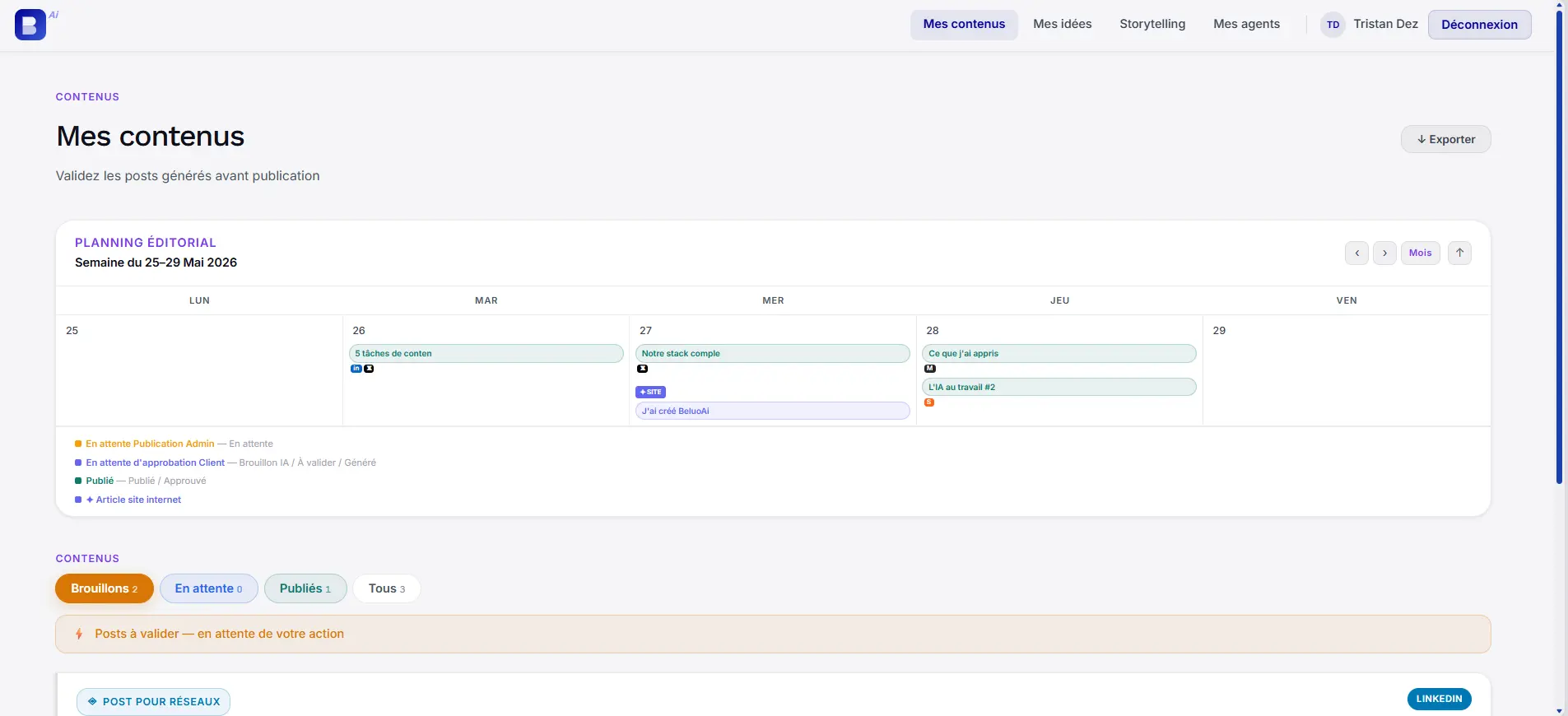Image resolution: width=1568 pixels, height=716 pixels.
Task: Click the scrollbar down arrow
Action: tap(1559, 710)
